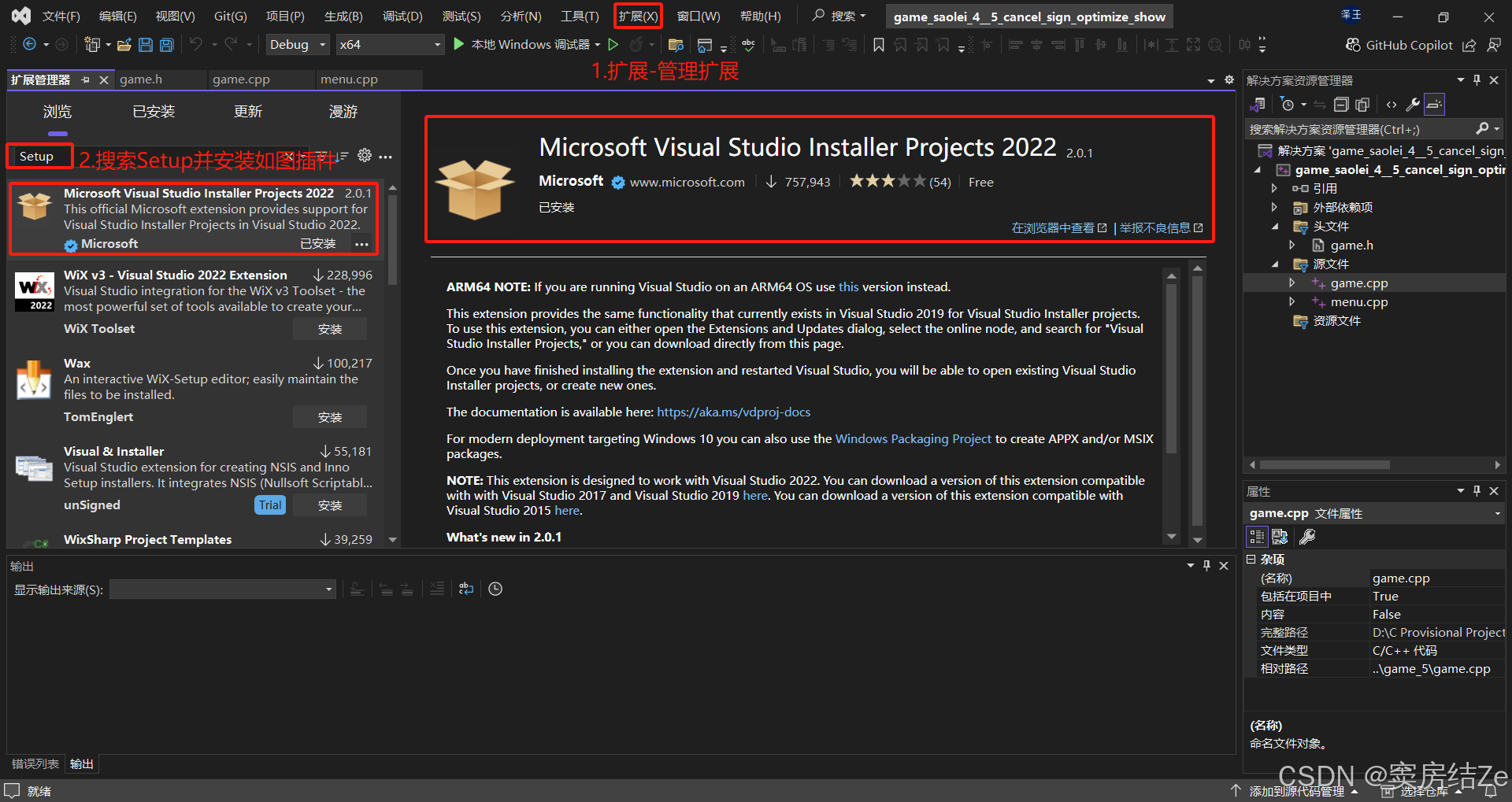1512x802 pixels.
Task: Open the 扩展(X) menu
Action: point(637,15)
